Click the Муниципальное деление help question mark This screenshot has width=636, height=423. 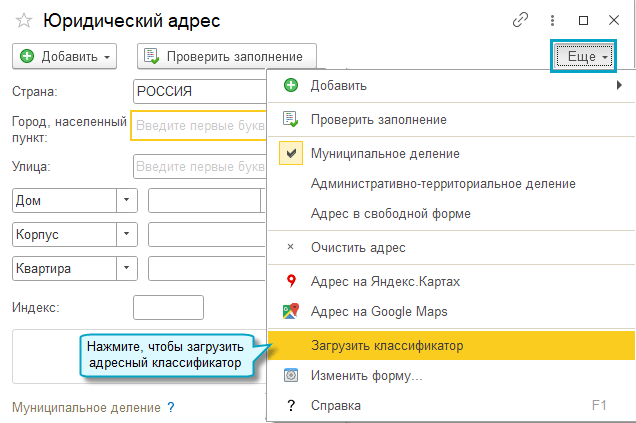[171, 408]
